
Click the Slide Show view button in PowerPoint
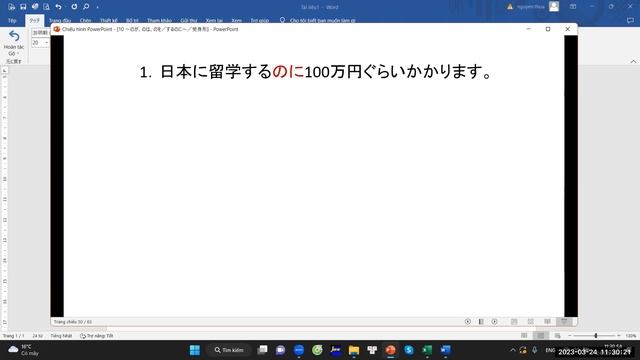[x=564, y=322]
